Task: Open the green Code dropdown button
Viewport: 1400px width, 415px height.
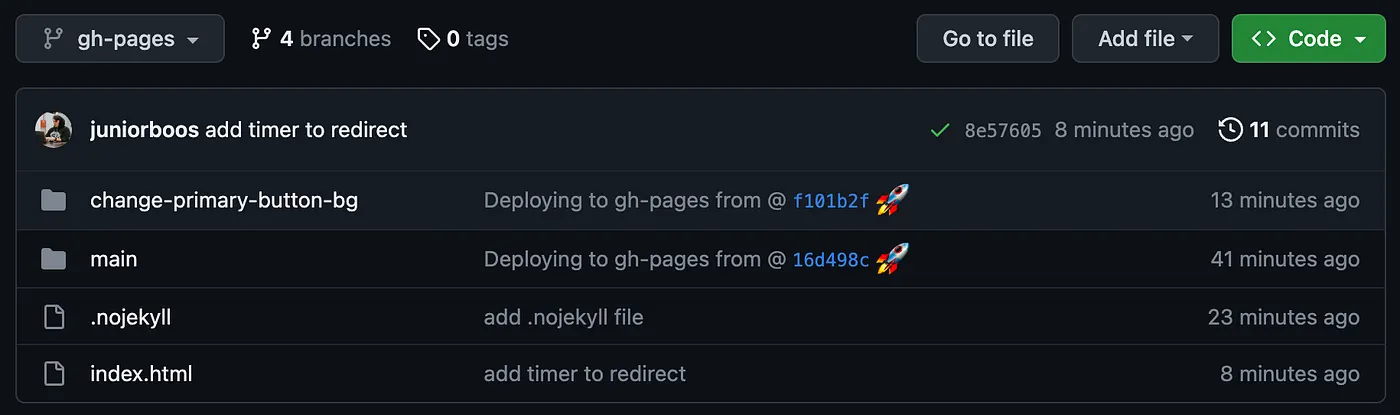Action: (x=1309, y=39)
